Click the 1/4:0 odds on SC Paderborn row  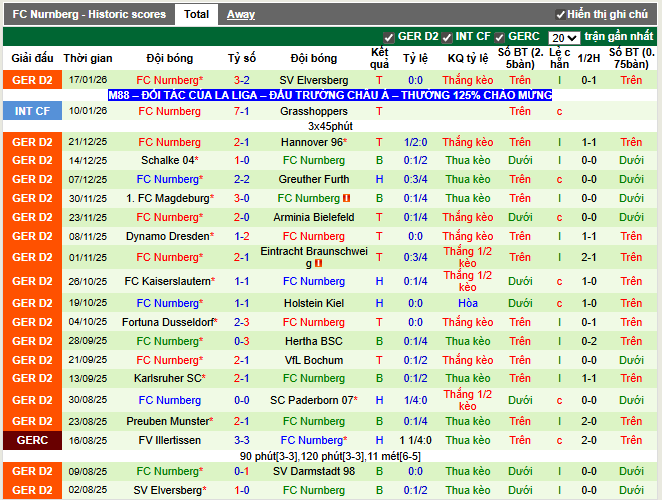(x=415, y=400)
